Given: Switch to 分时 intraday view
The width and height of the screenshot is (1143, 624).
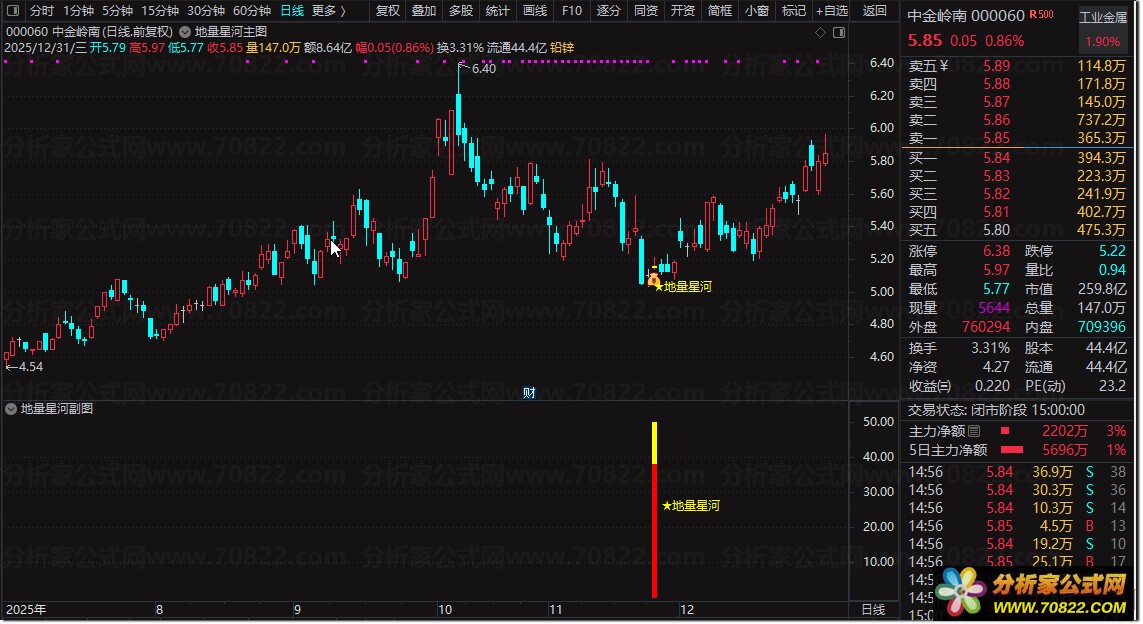Looking at the screenshot, I should 42,11.
